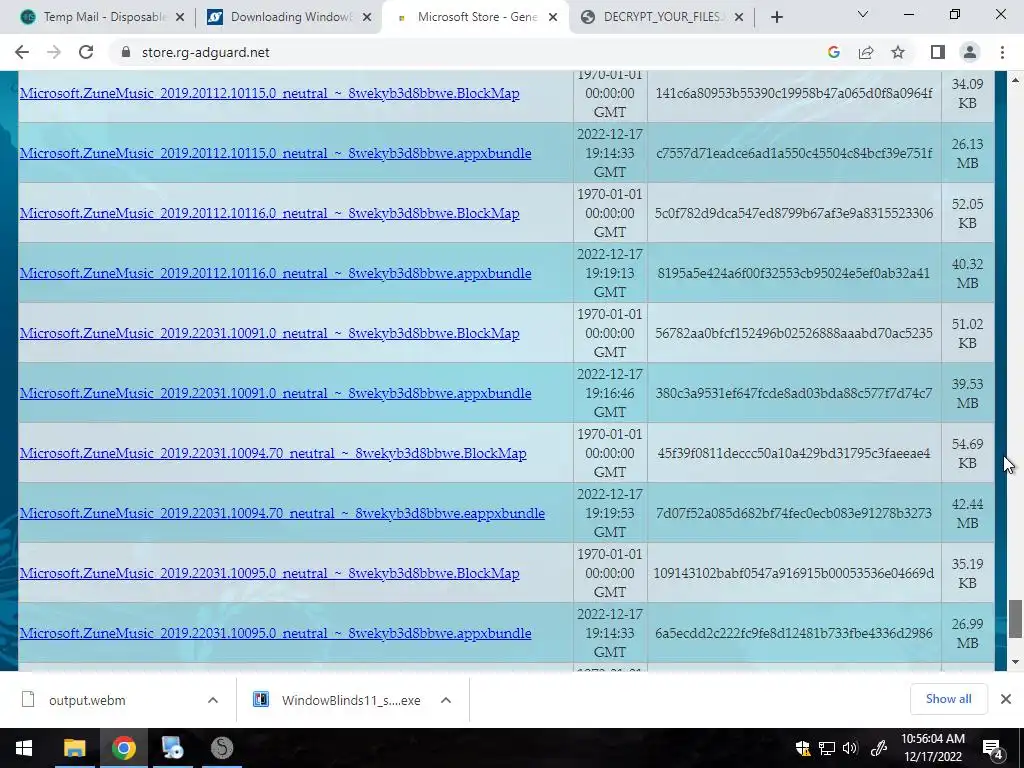Reload the current page
This screenshot has width=1024, height=768.
point(86,52)
